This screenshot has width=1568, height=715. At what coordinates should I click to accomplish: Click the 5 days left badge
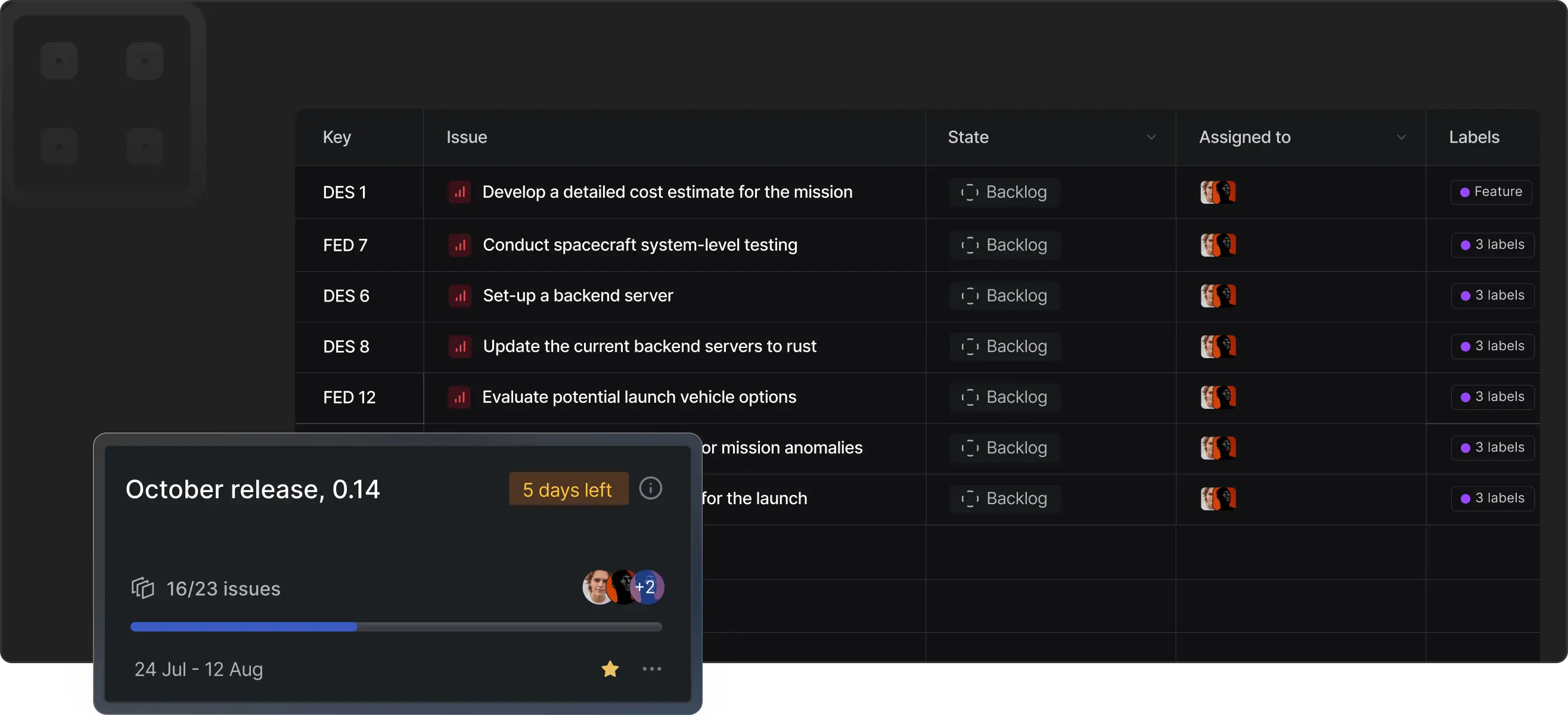[567, 489]
